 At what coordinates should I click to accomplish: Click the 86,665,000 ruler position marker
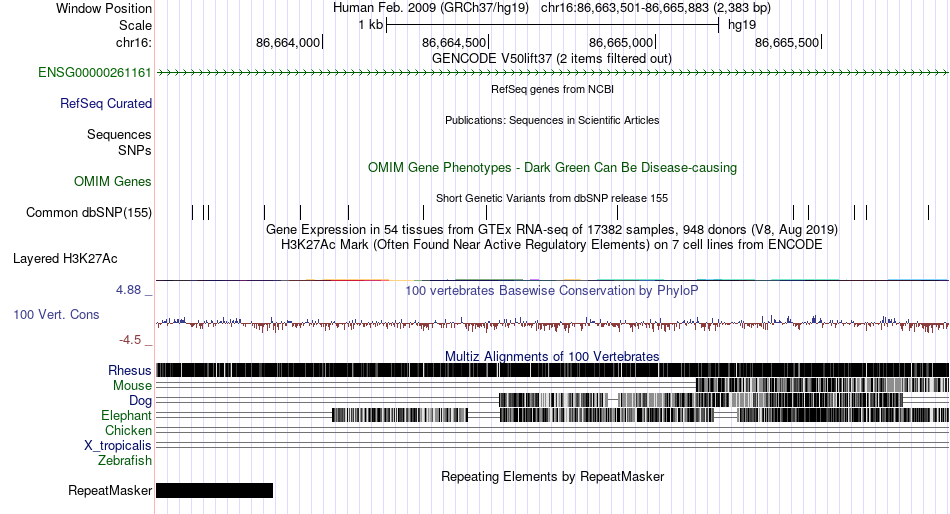coord(621,42)
